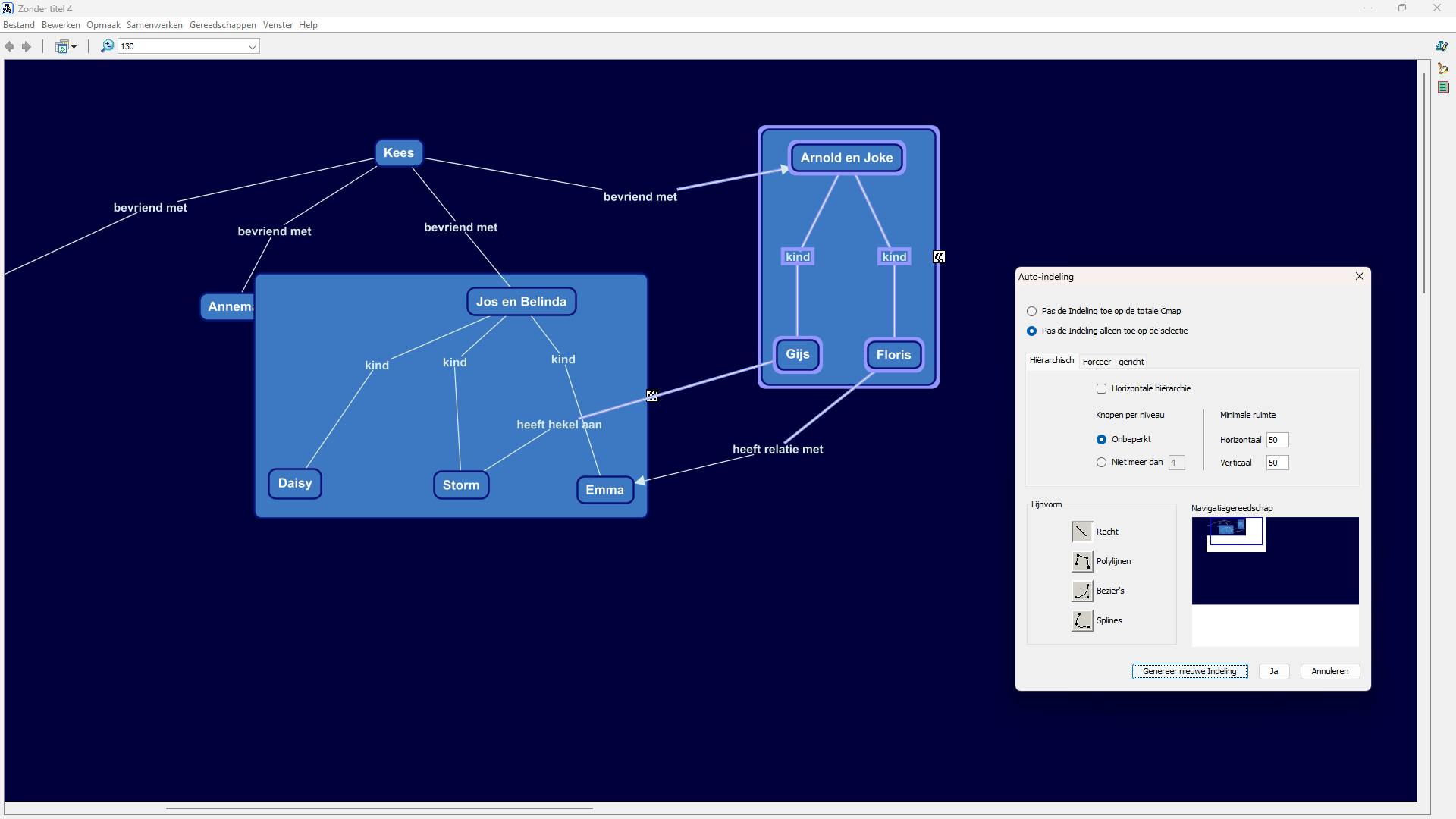Click the back navigation arrow

(9, 46)
